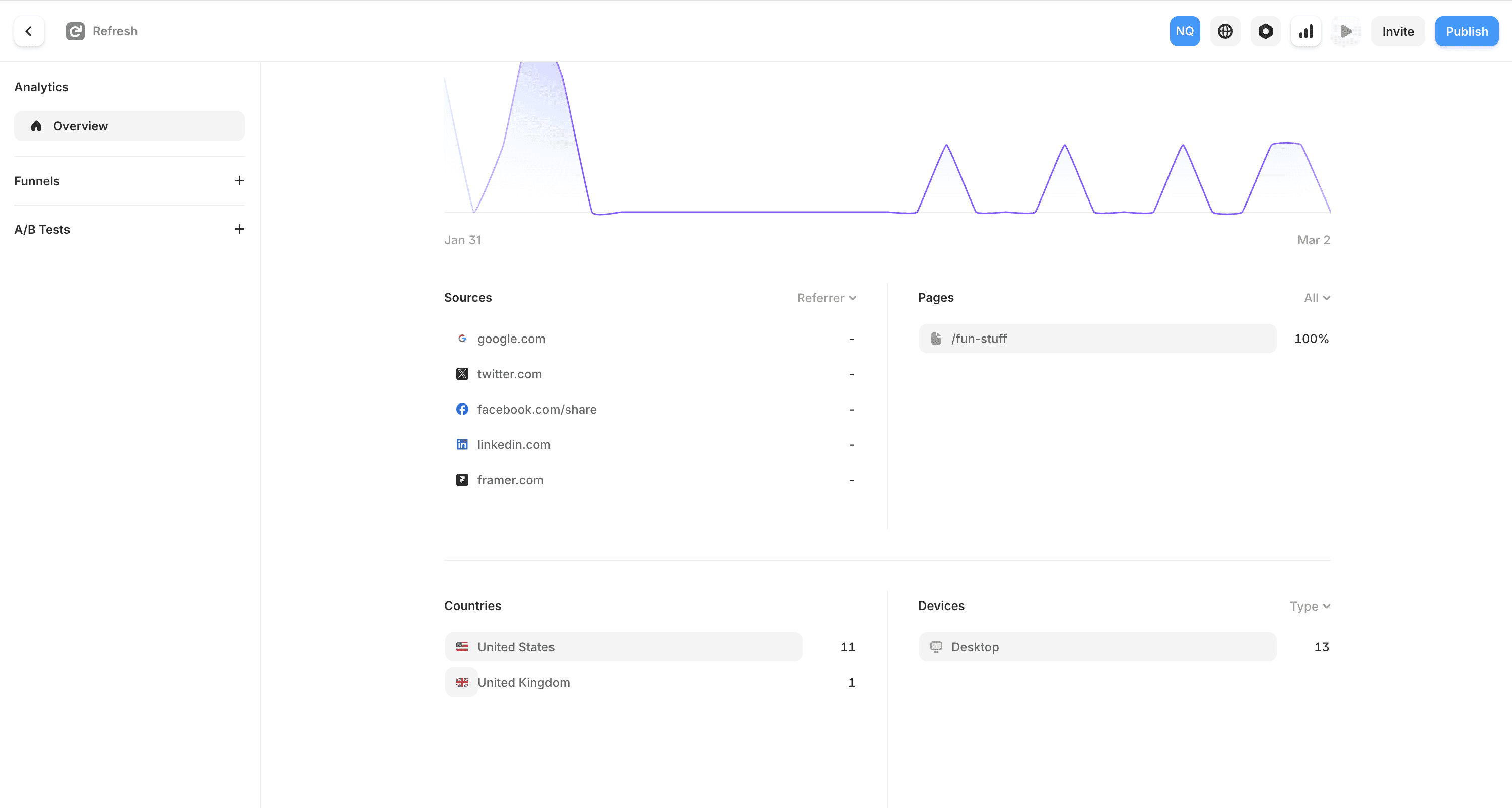Screen dimensions: 1512x808
Task: Click the Desktop device row
Action: (x=1096, y=647)
